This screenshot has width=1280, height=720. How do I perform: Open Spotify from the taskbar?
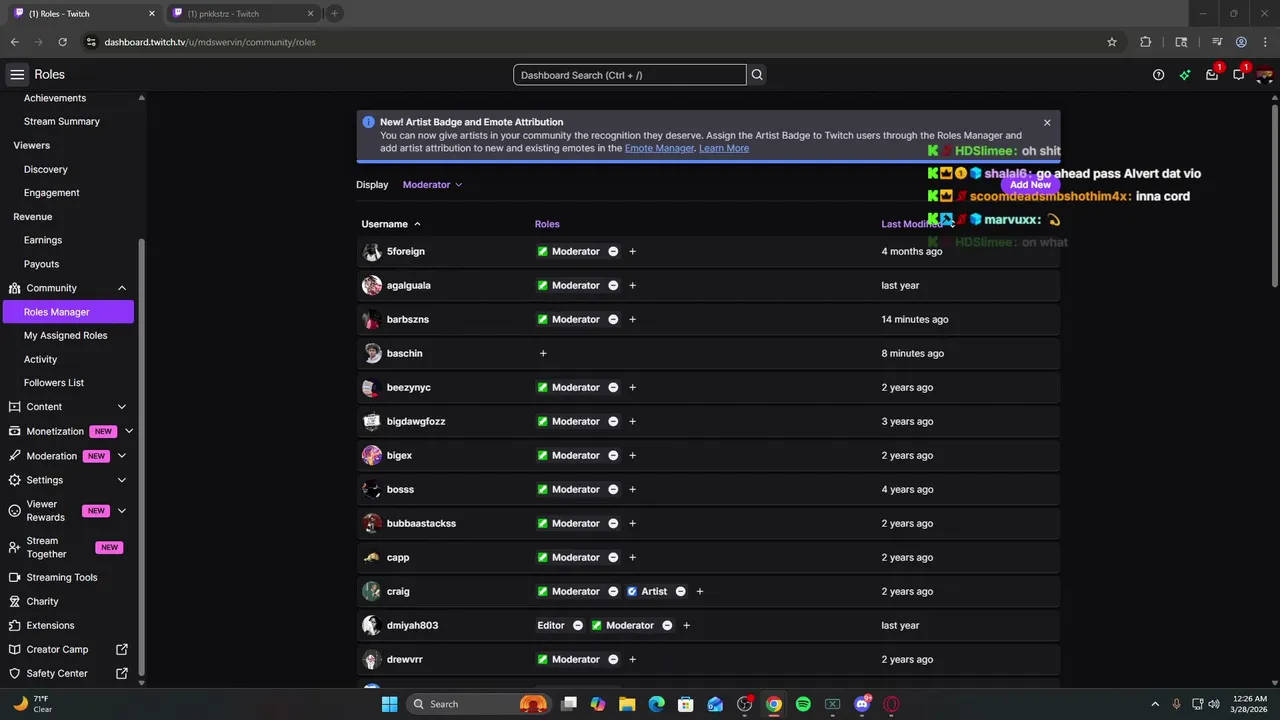(803, 704)
